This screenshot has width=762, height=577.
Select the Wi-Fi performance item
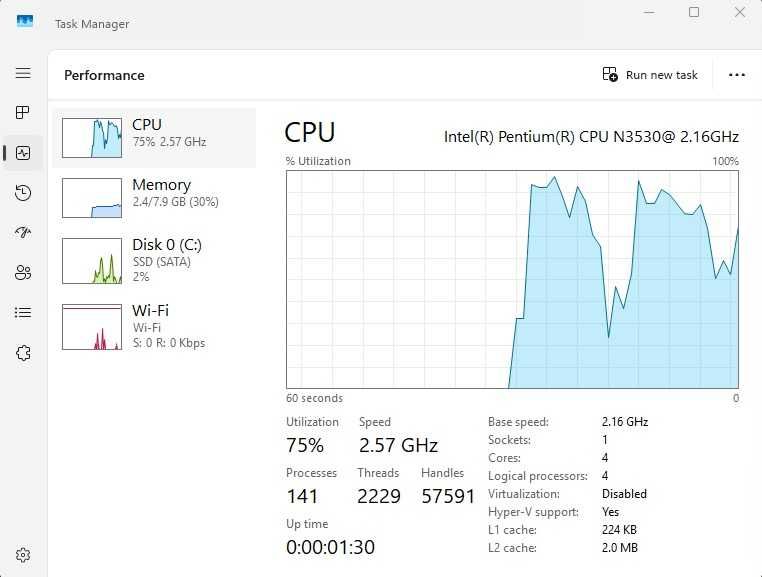pyautogui.click(x=154, y=327)
